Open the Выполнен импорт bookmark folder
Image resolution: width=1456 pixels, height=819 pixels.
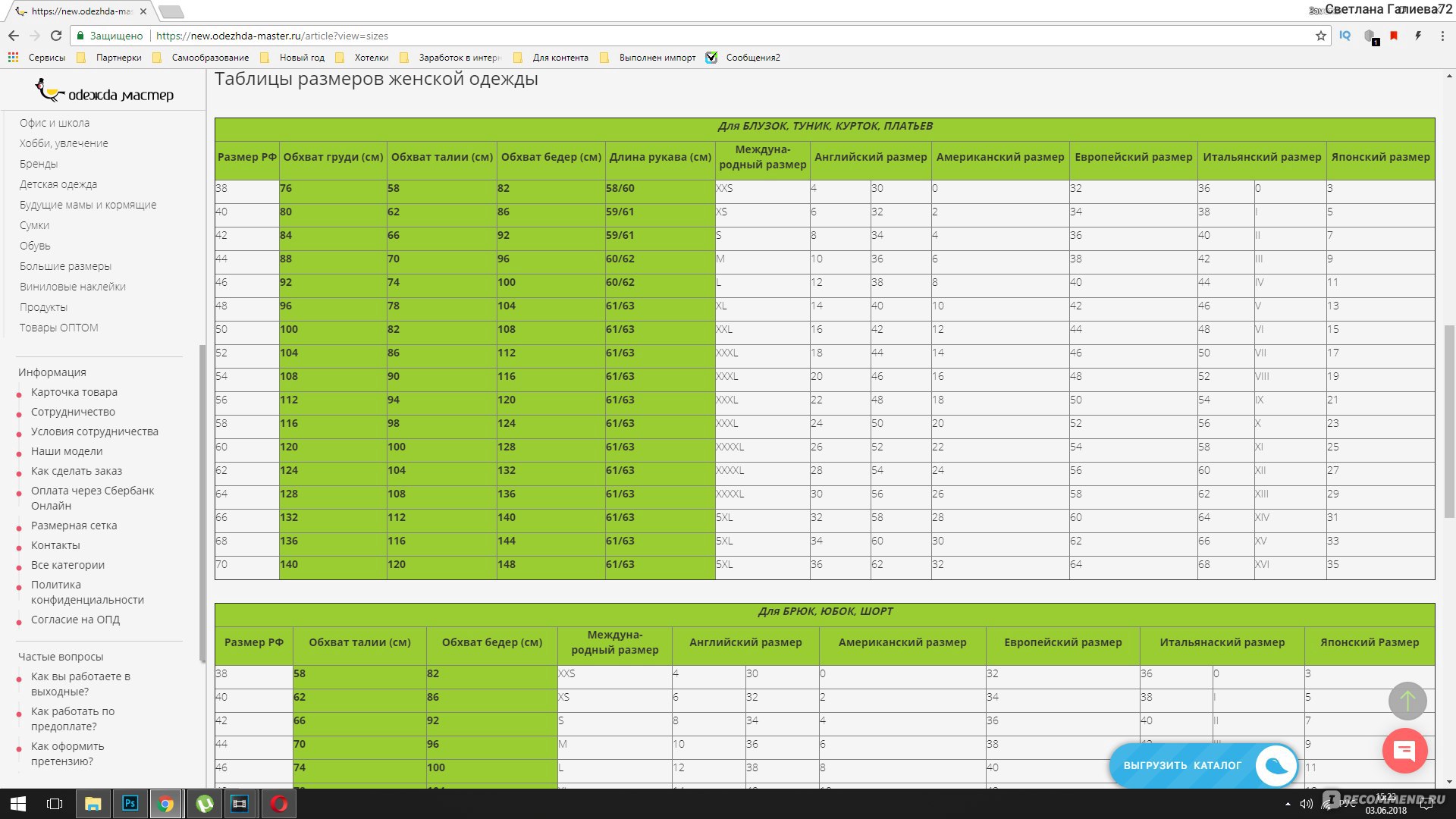click(x=648, y=58)
